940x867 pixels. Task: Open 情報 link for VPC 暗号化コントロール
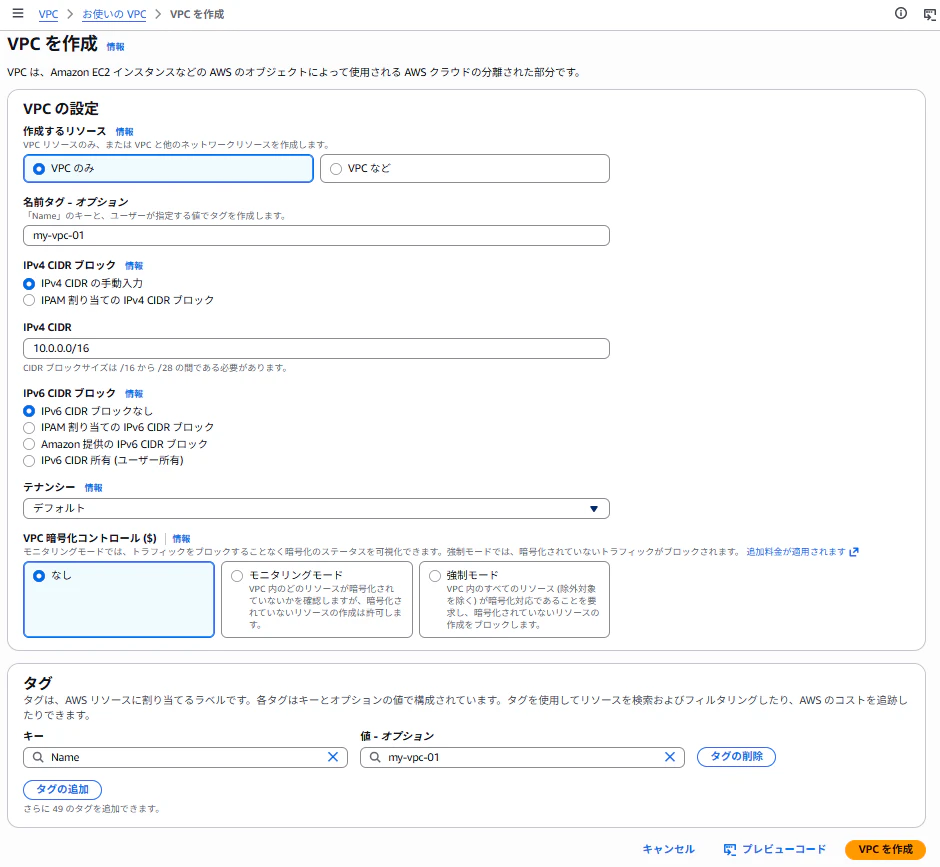(182, 539)
